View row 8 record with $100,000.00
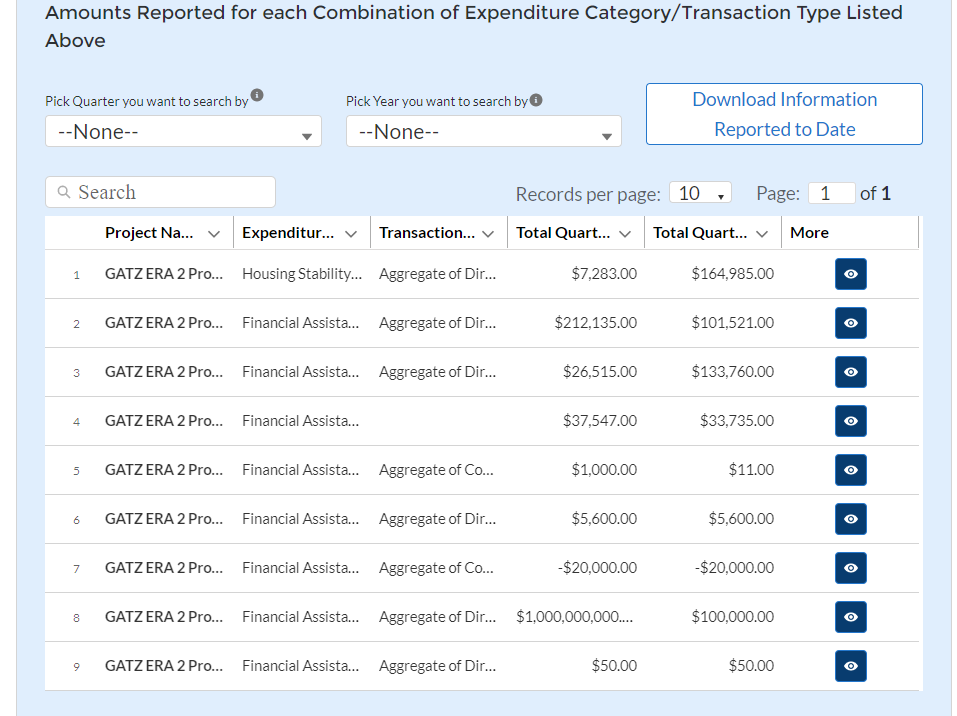Image resolution: width=957 pixels, height=716 pixels. (x=850, y=617)
